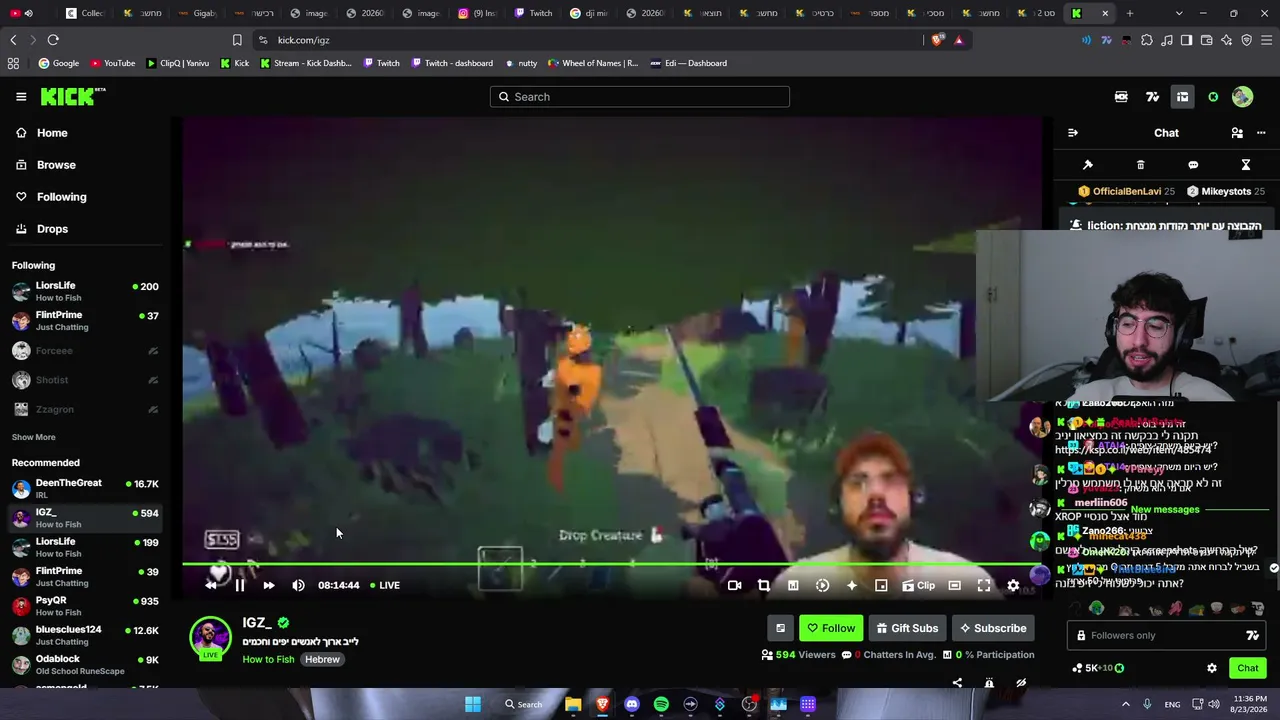This screenshot has width=1280, height=720.
Task: Subscribe to the IGZ_ channel
Action: click(x=993, y=628)
